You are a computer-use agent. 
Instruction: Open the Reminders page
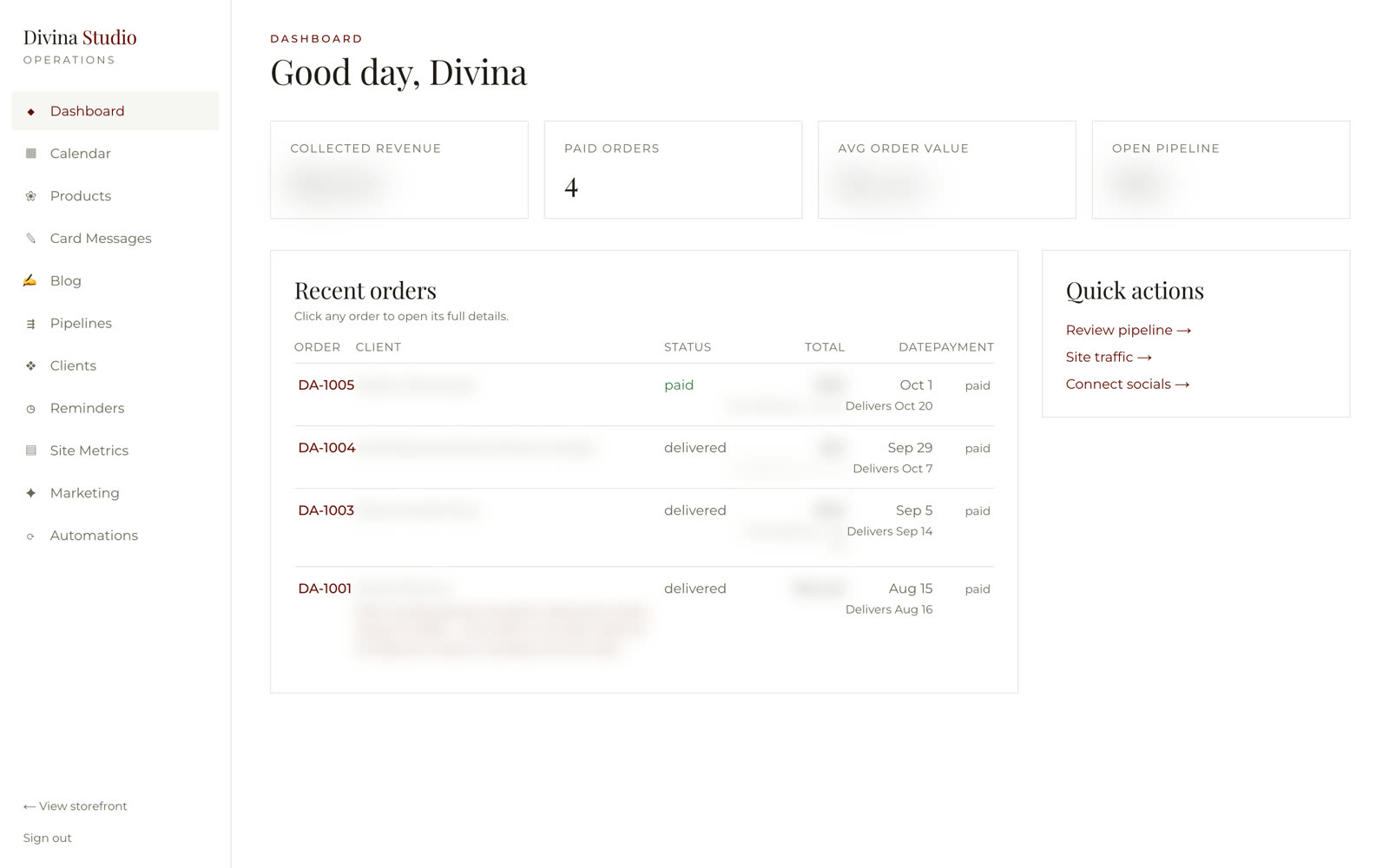click(115, 409)
